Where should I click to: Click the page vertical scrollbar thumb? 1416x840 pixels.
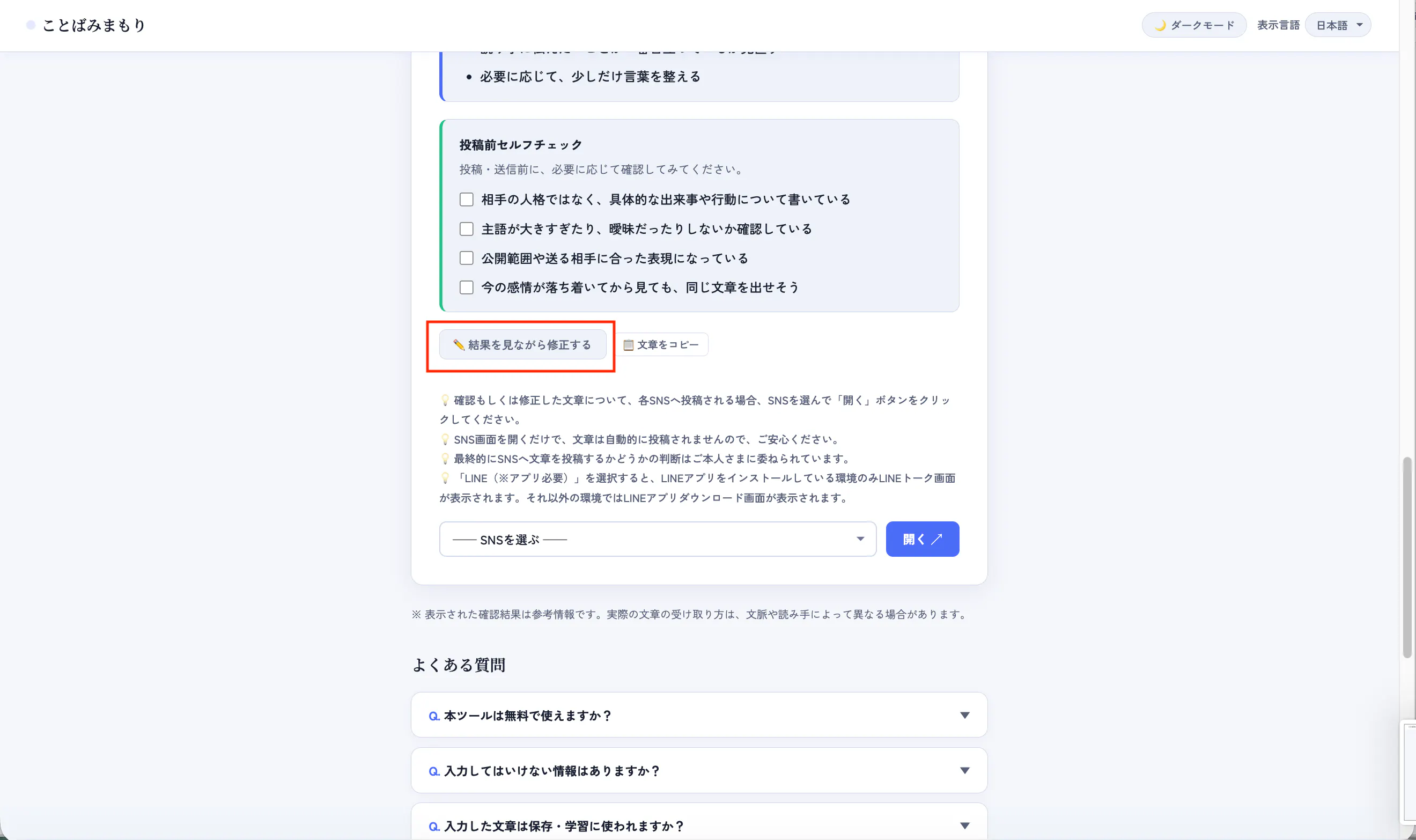coord(1407,557)
